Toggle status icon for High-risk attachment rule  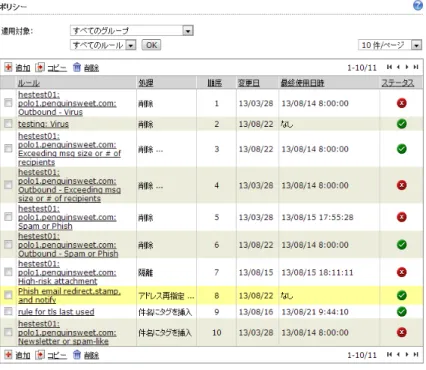tap(402, 272)
